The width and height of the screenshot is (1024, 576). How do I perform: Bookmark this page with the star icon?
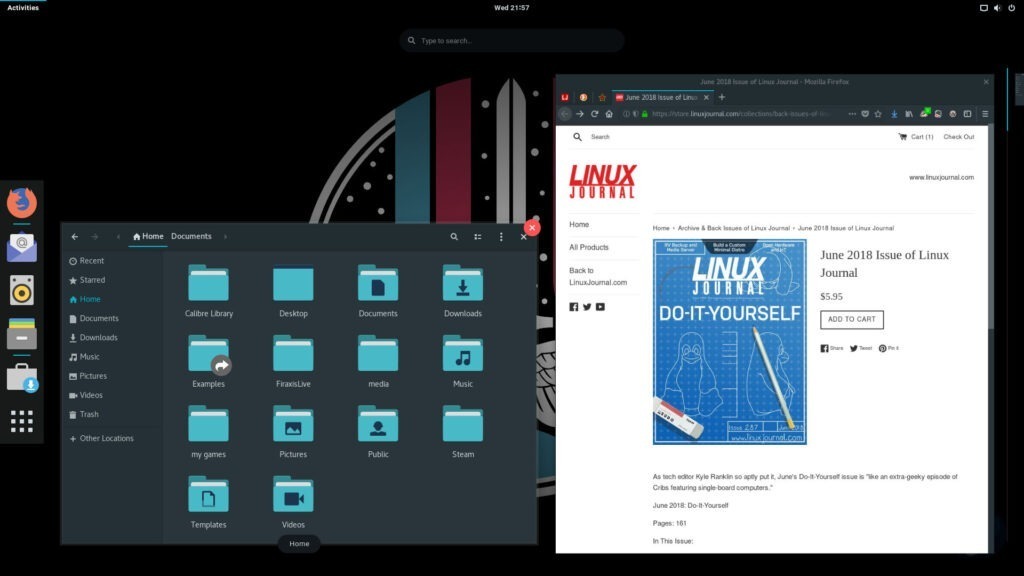click(x=878, y=114)
